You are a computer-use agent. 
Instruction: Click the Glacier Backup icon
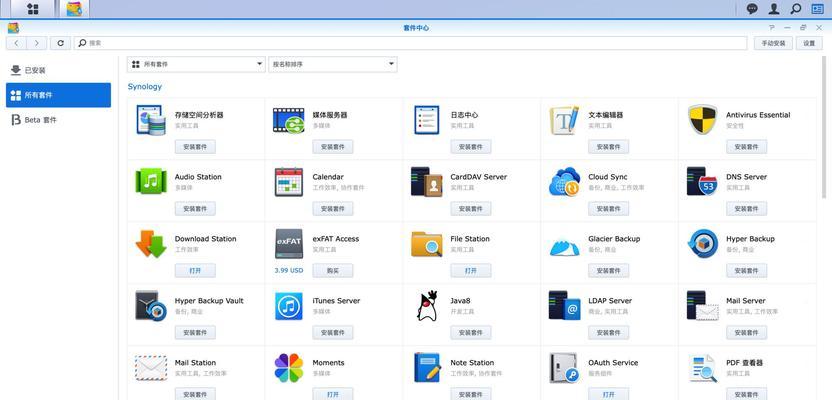tap(564, 246)
